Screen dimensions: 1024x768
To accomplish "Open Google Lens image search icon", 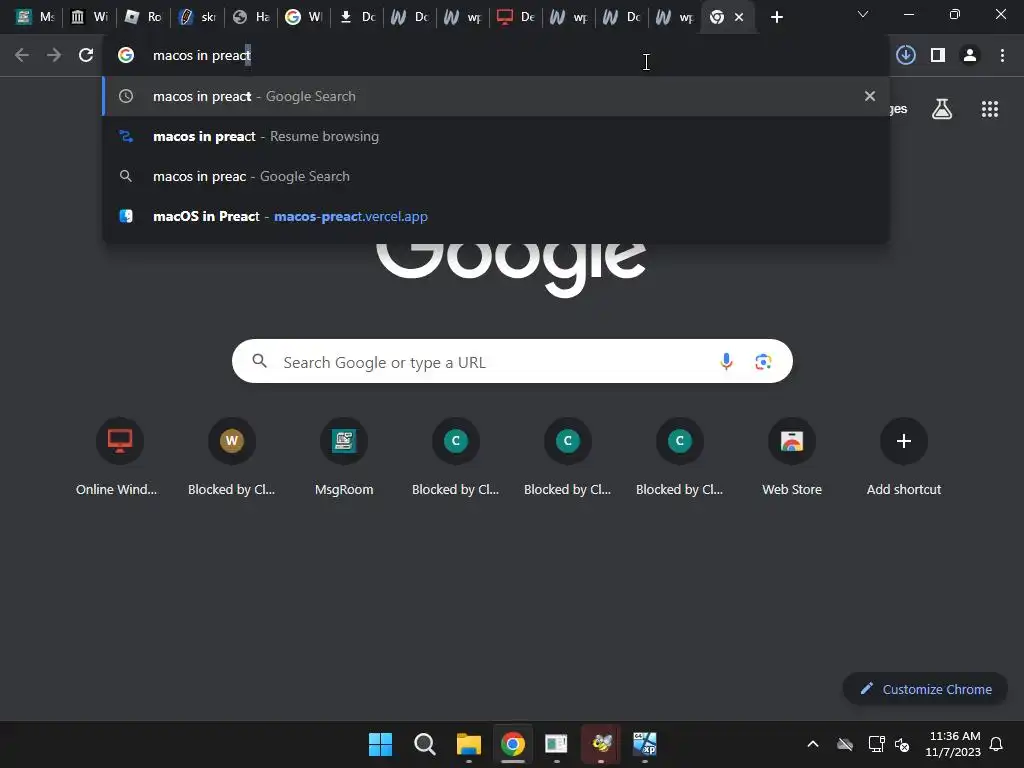I will 763,361.
